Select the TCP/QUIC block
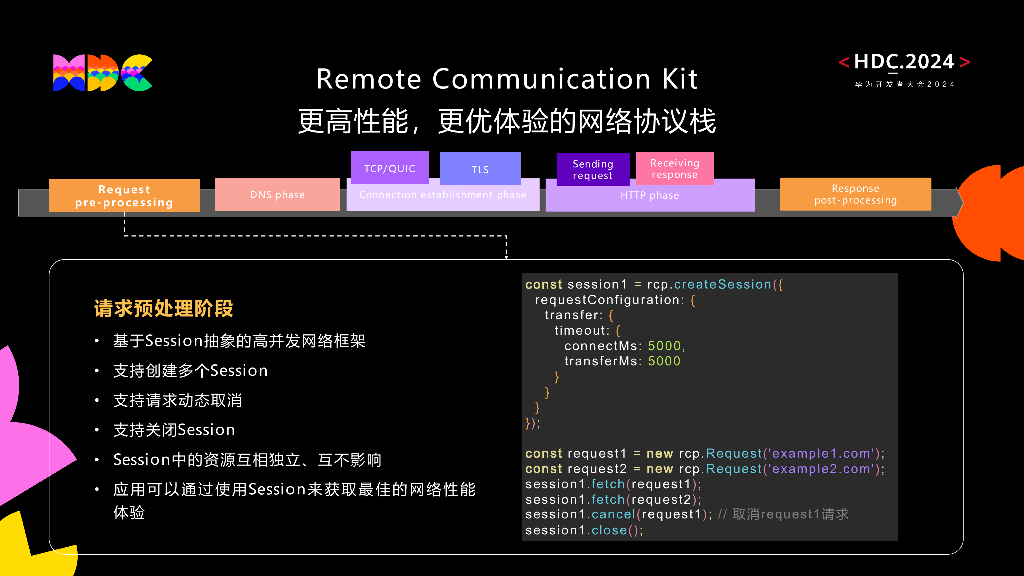This screenshot has height=576, width=1024. click(x=389, y=167)
